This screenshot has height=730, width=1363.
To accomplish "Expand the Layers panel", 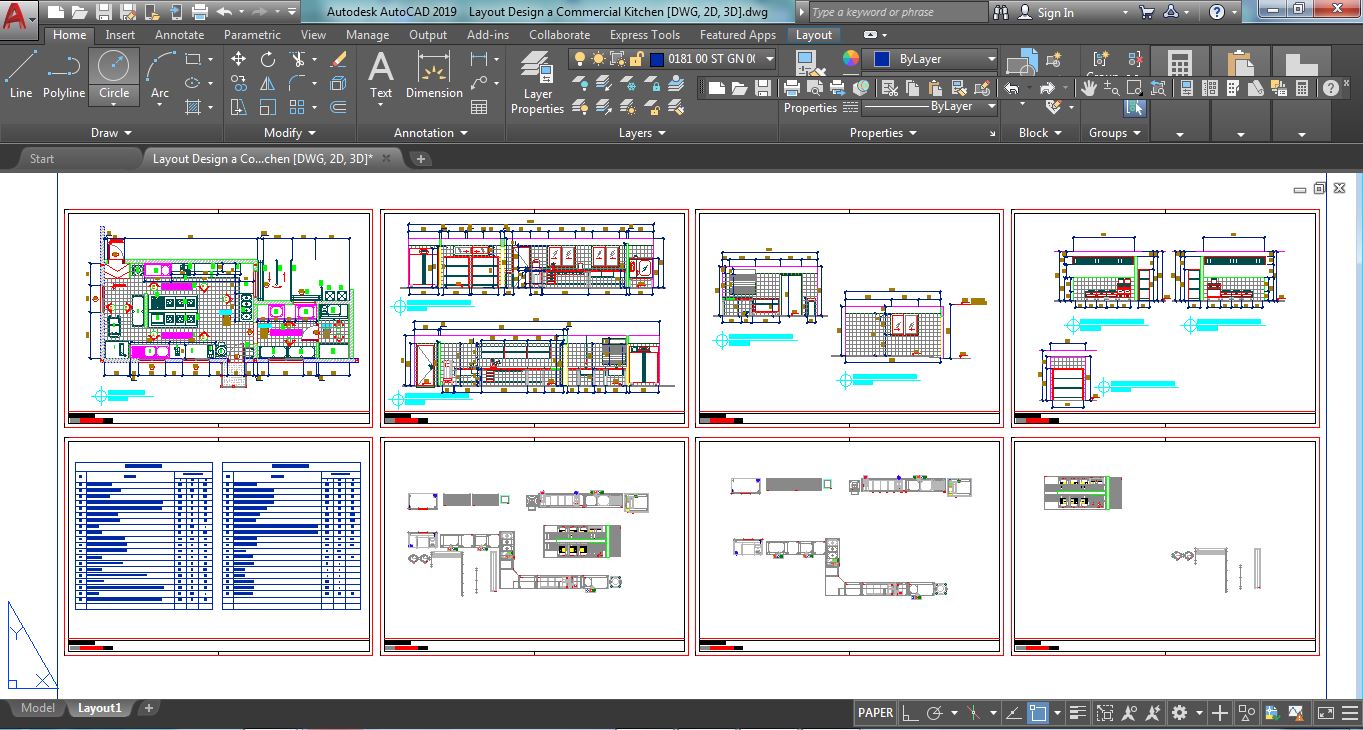I will (642, 132).
